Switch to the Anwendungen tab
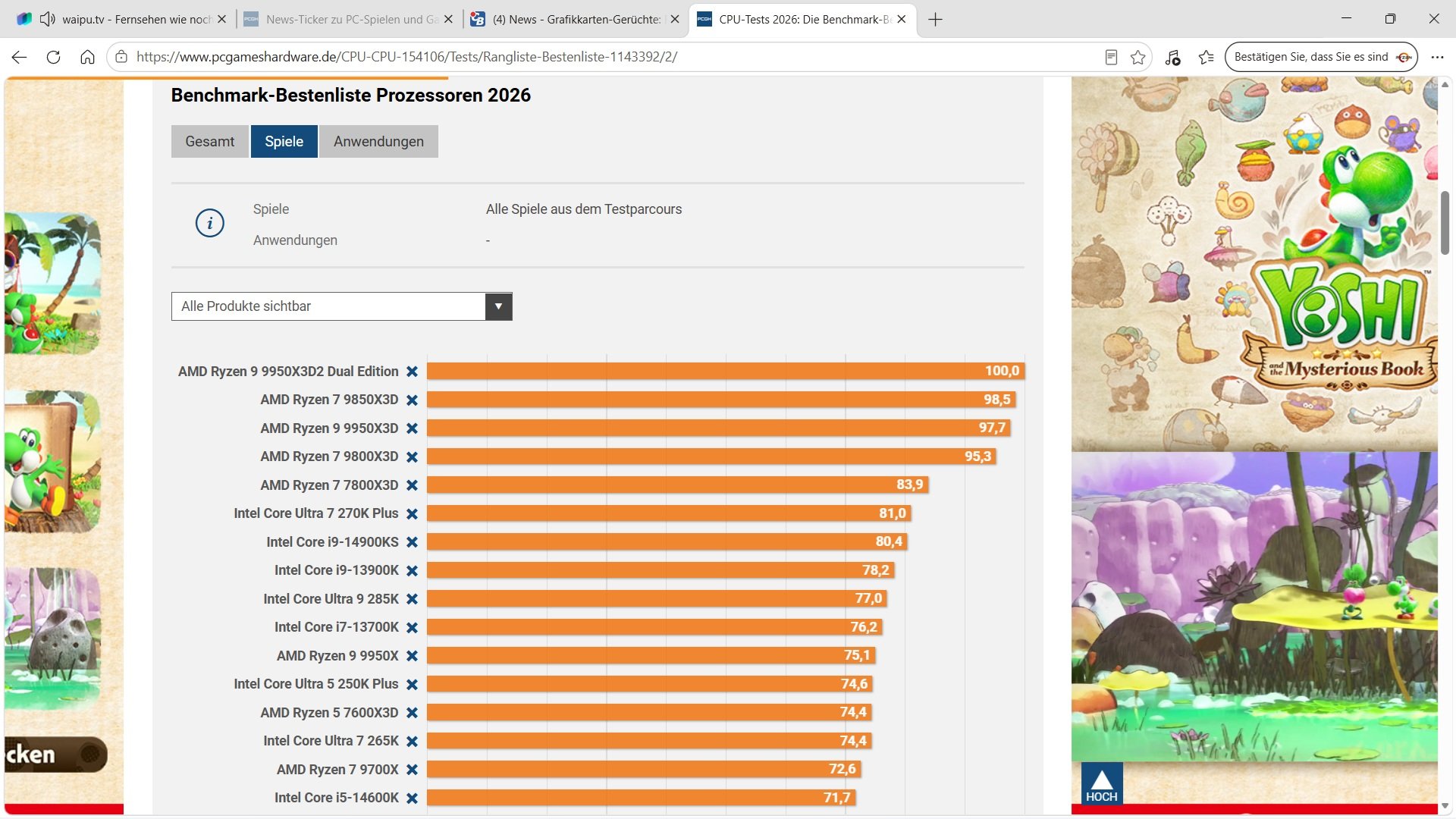Screen dimensions: 1456x819 click(378, 142)
